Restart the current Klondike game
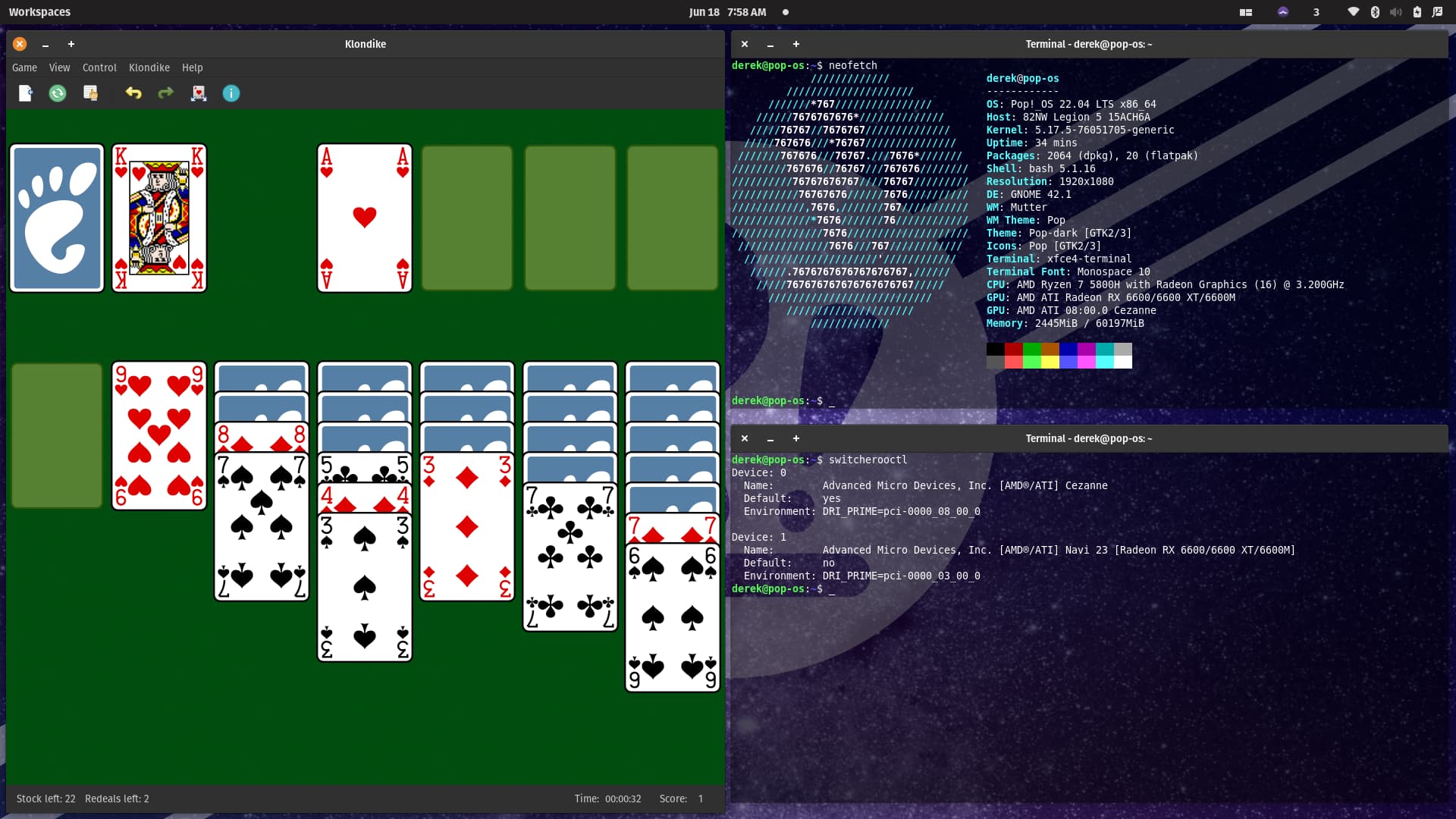Image resolution: width=1456 pixels, height=819 pixels. pyautogui.click(x=58, y=93)
